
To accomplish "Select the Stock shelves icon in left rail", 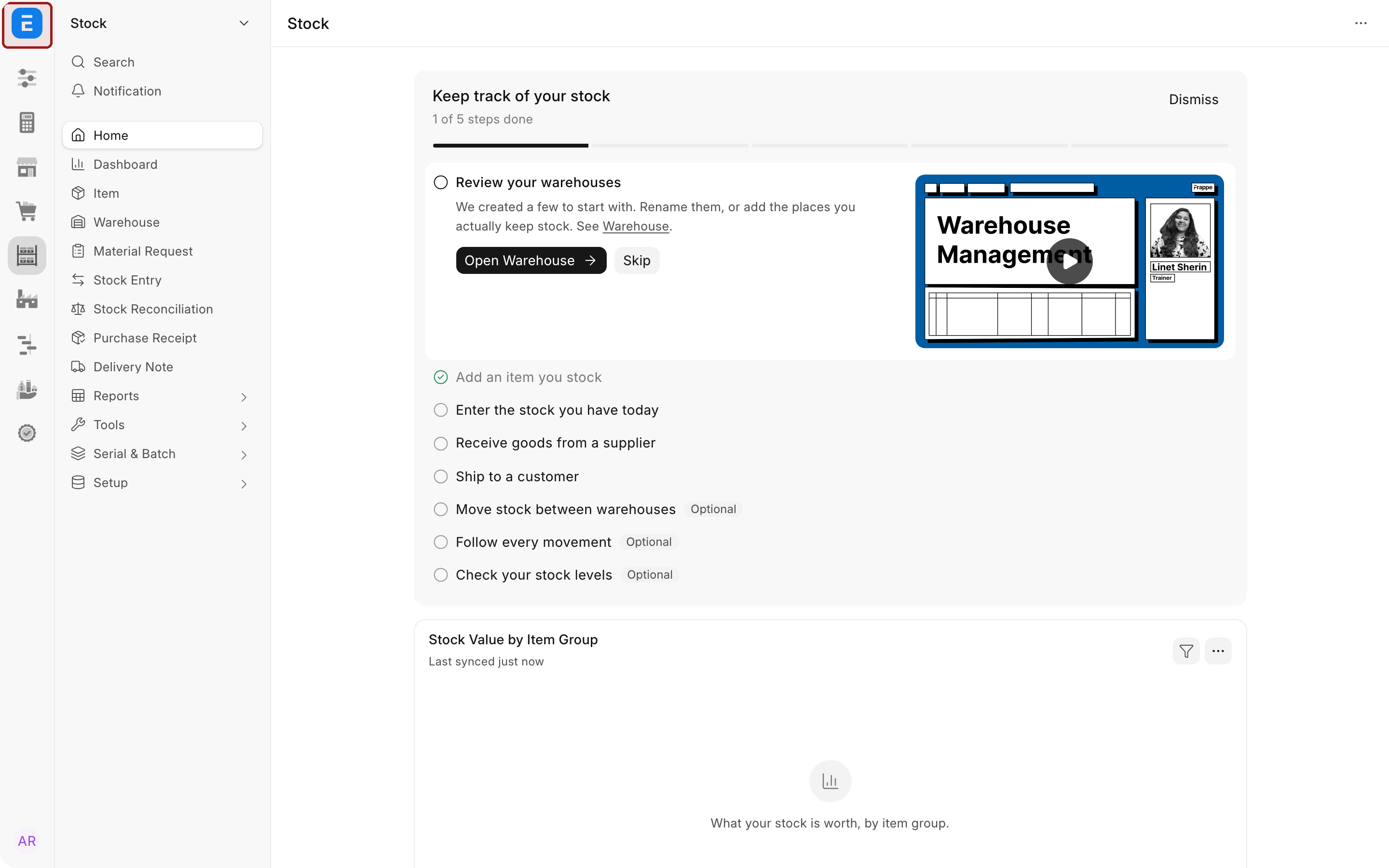I will [27, 256].
